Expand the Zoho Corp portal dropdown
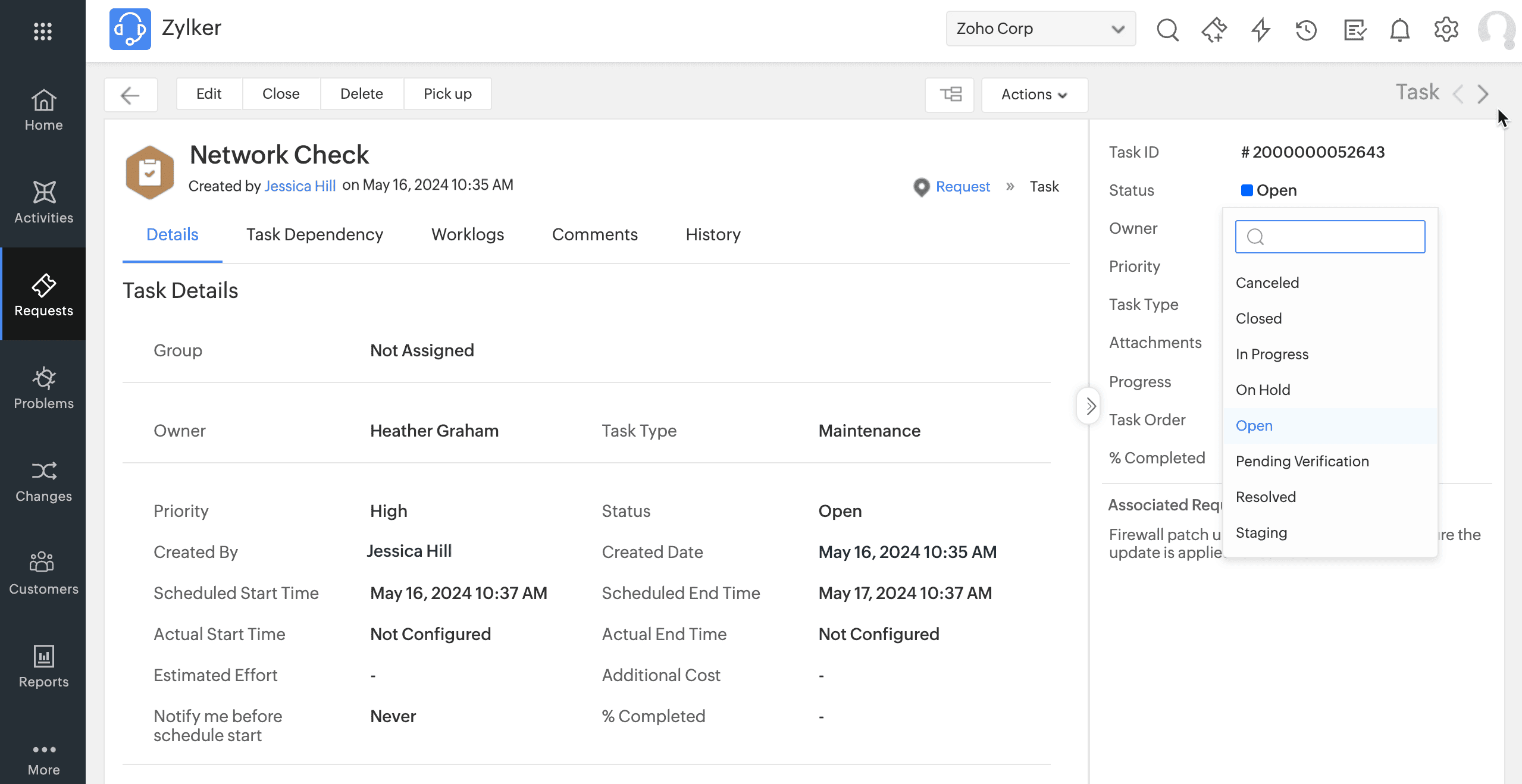The image size is (1522, 784). 1040,29
